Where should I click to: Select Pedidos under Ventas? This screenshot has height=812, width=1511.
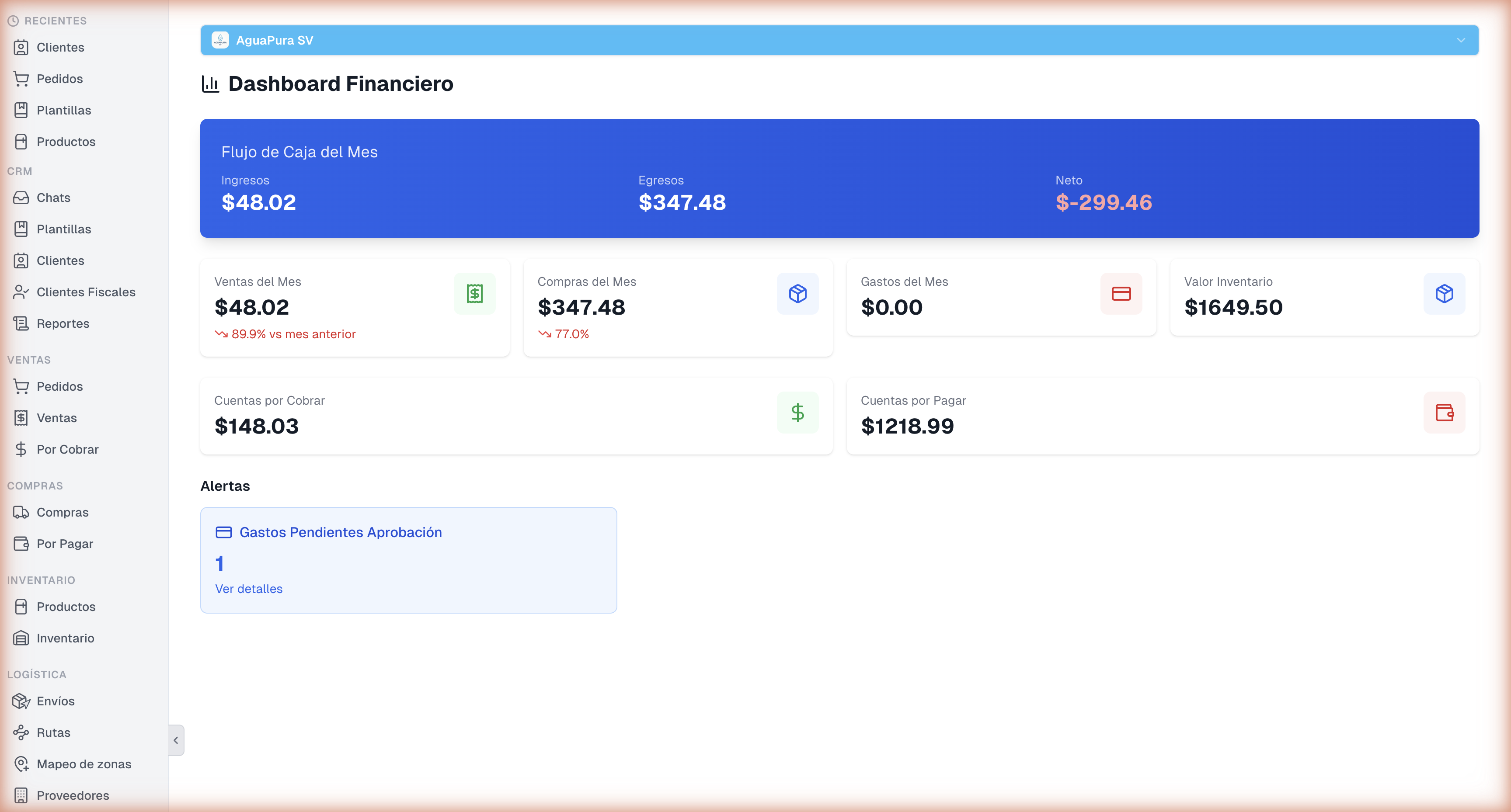[60, 386]
